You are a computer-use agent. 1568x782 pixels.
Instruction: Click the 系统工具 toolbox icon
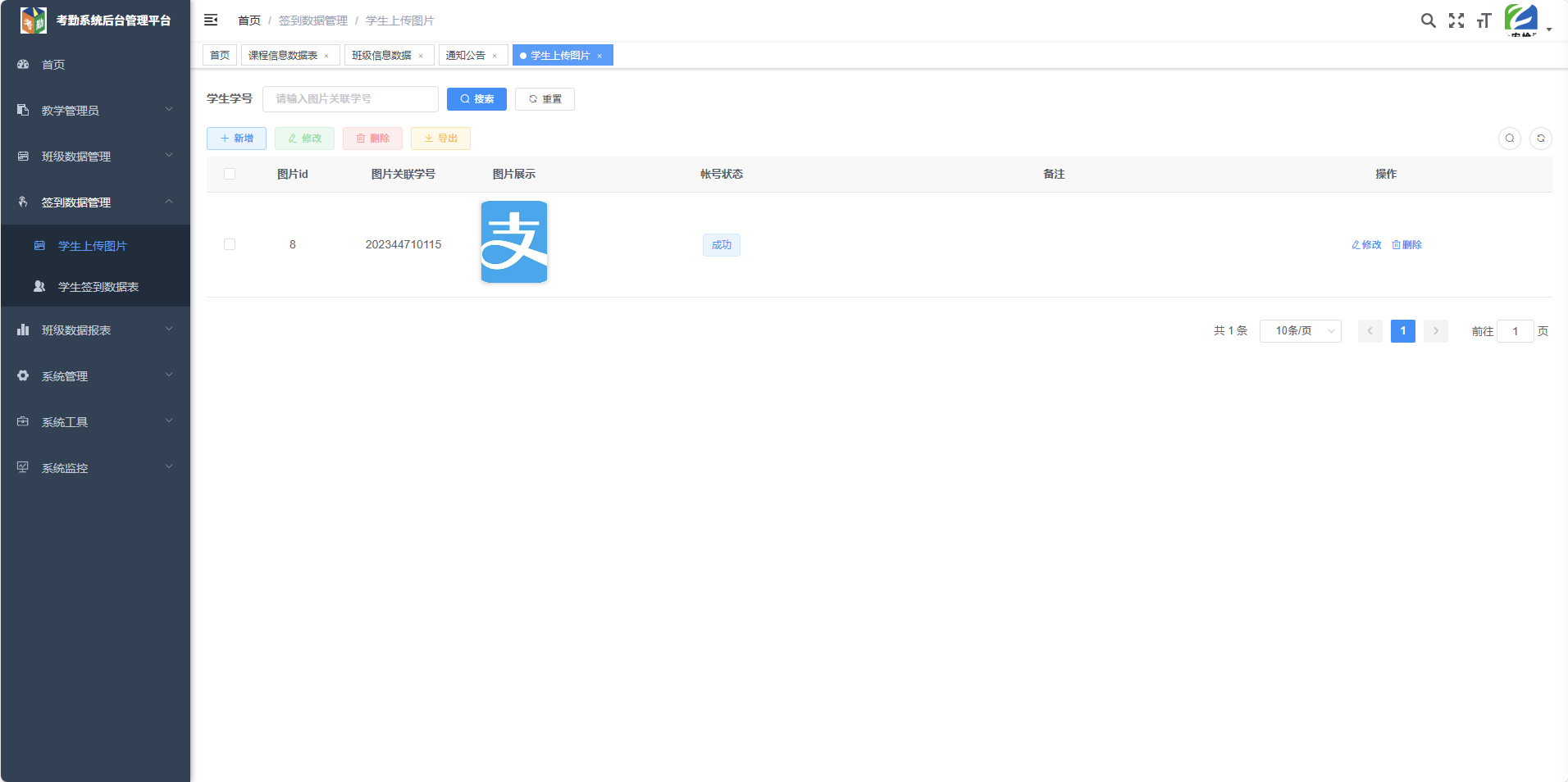(23, 421)
